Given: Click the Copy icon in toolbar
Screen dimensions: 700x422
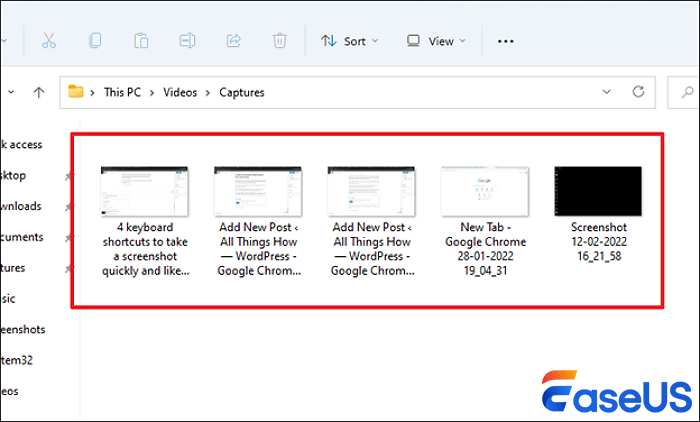Looking at the screenshot, I should click(95, 41).
